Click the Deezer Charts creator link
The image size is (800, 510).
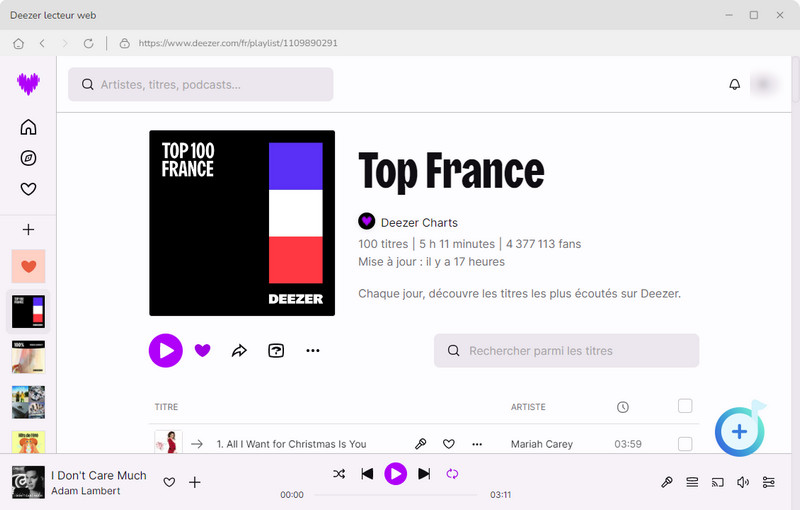[x=419, y=222]
